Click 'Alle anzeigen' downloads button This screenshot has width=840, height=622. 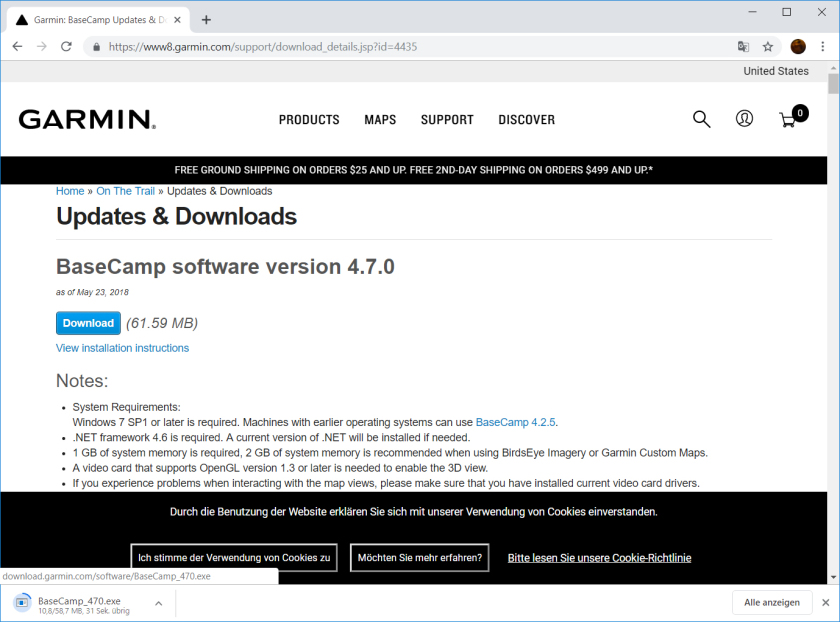[x=772, y=603]
